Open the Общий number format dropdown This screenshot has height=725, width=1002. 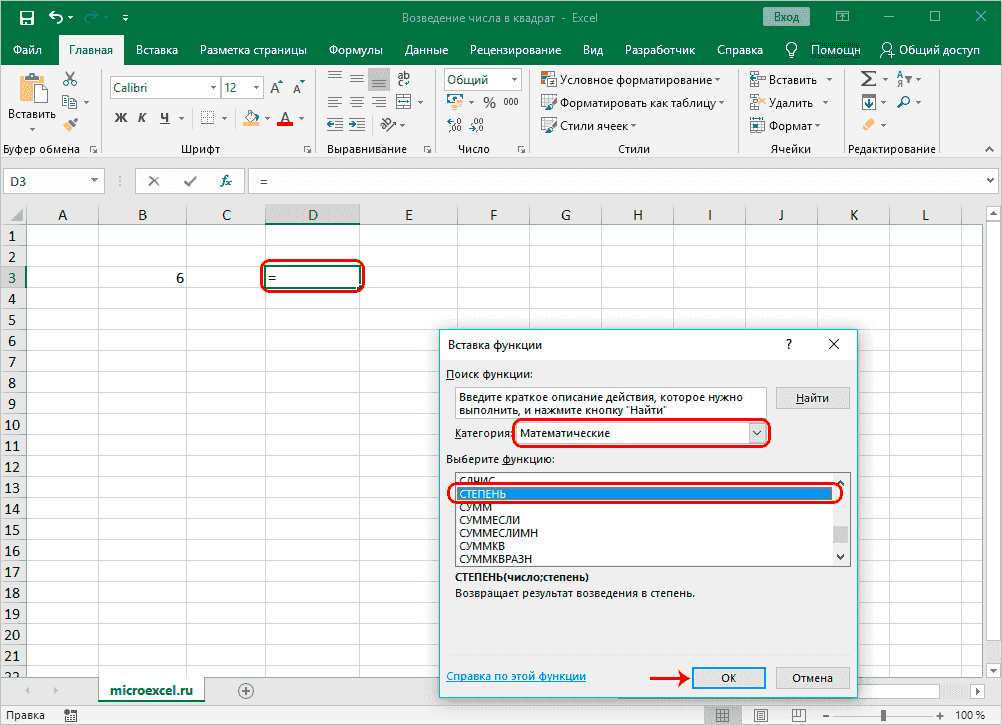pyautogui.click(x=514, y=80)
